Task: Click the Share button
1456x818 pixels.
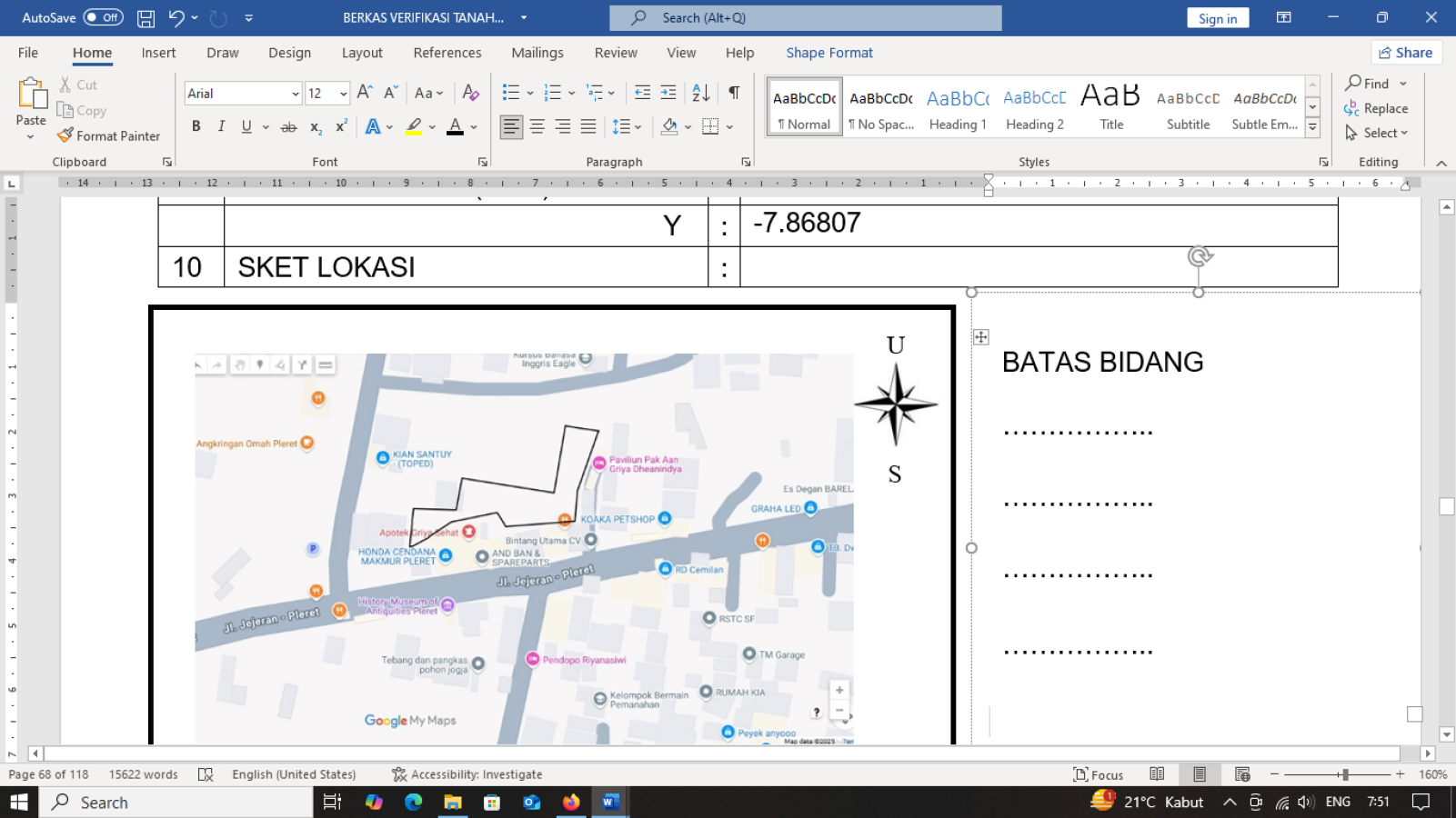Action: pyautogui.click(x=1406, y=53)
